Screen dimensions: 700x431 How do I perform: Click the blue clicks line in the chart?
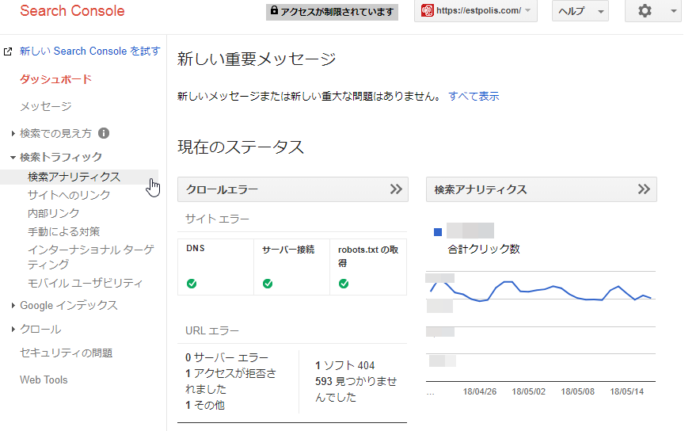542,289
